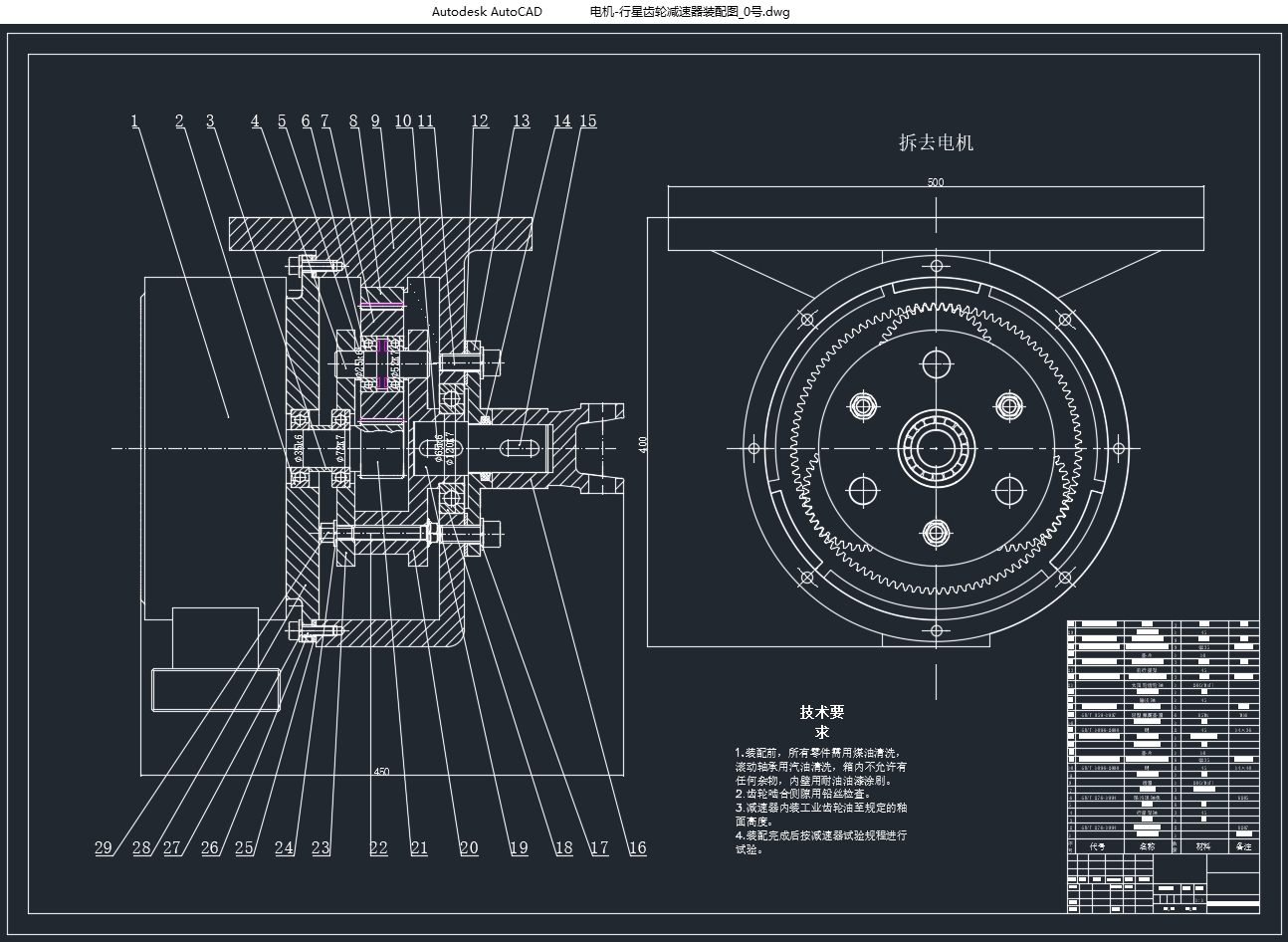Click the 450 dimension under section view
Viewport: 1288px width, 942px height.
click(x=381, y=771)
